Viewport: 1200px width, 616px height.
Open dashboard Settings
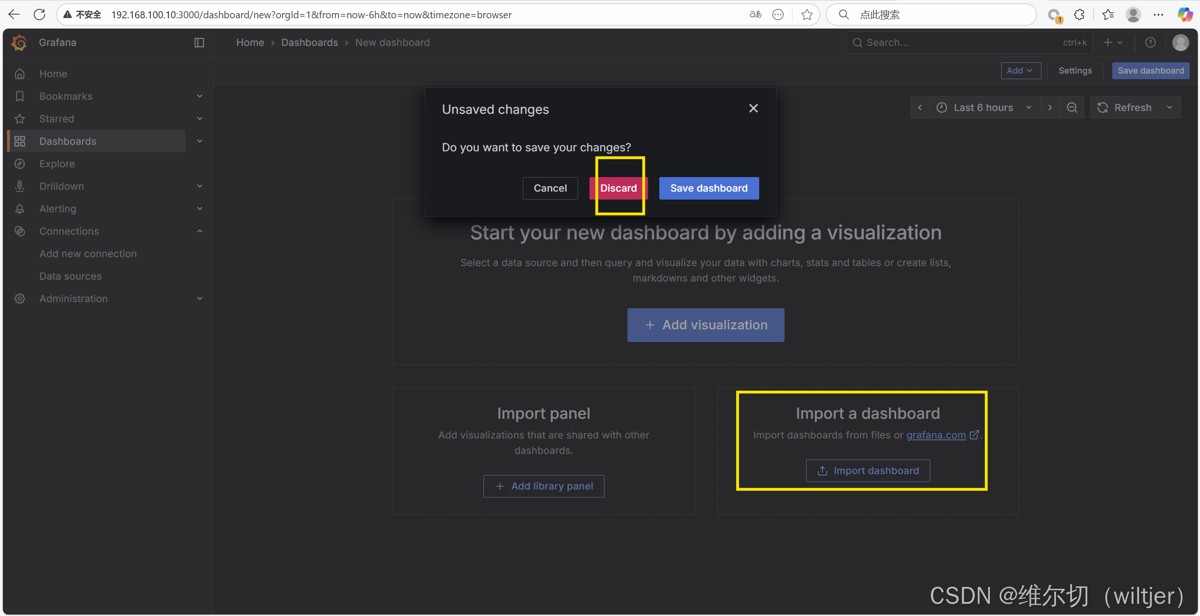point(1075,71)
